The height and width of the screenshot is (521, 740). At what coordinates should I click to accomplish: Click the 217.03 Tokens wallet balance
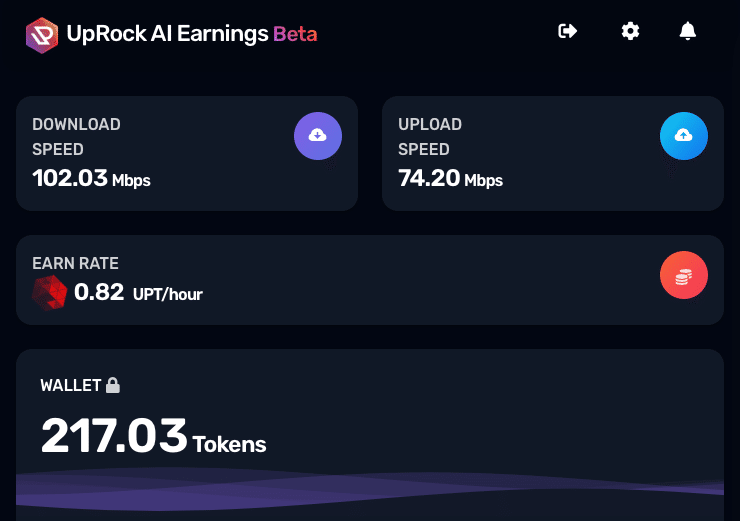(153, 437)
